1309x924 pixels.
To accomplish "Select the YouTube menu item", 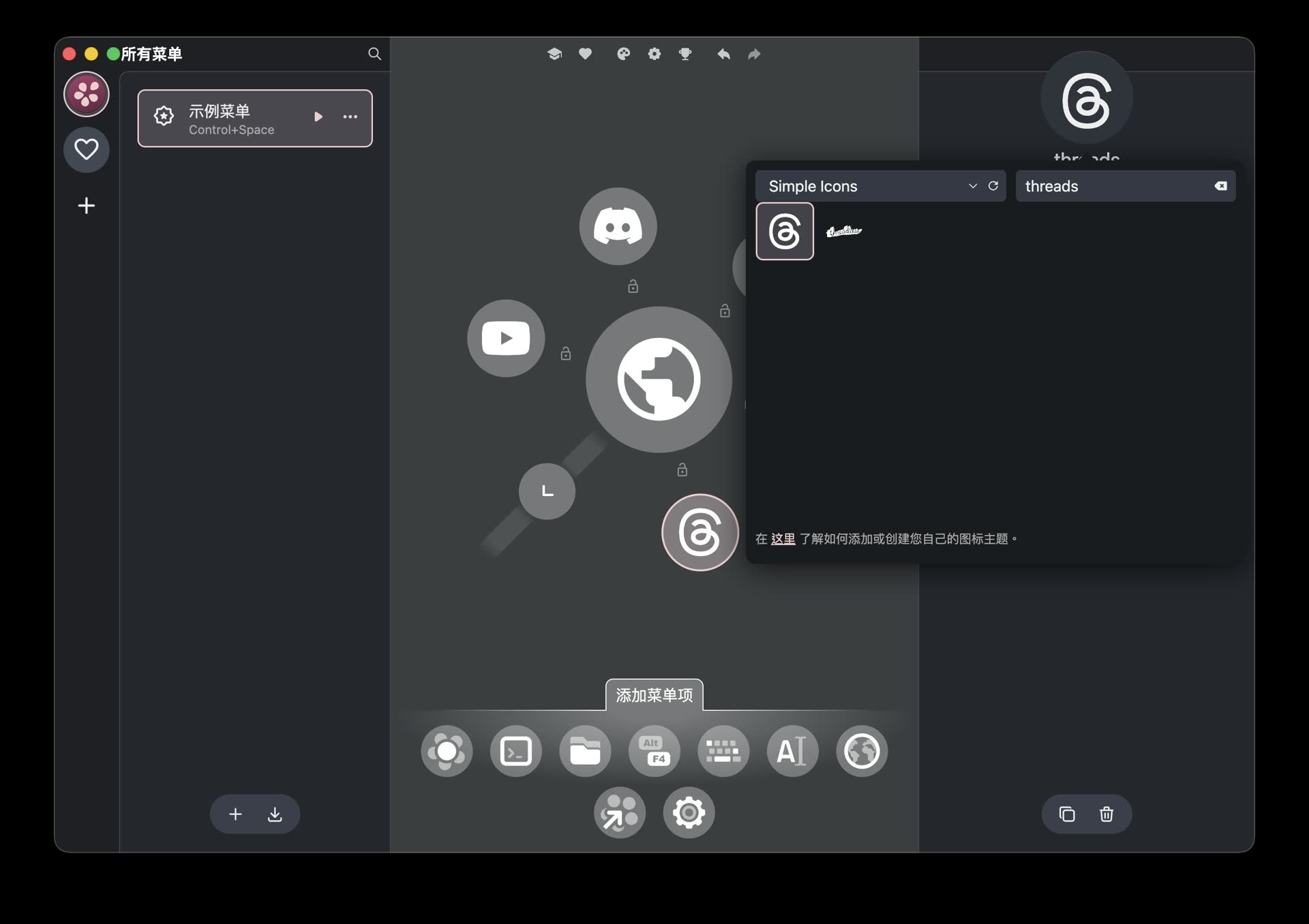I will [506, 338].
